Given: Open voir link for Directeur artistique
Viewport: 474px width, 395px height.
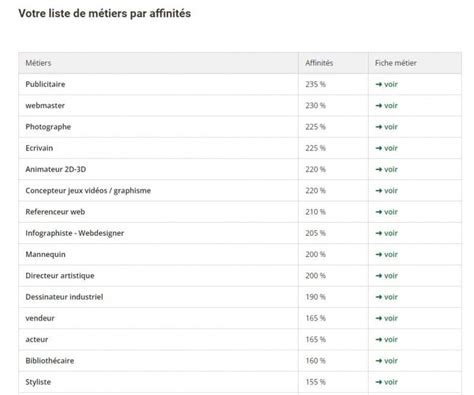Looking at the screenshot, I should pos(387,276).
